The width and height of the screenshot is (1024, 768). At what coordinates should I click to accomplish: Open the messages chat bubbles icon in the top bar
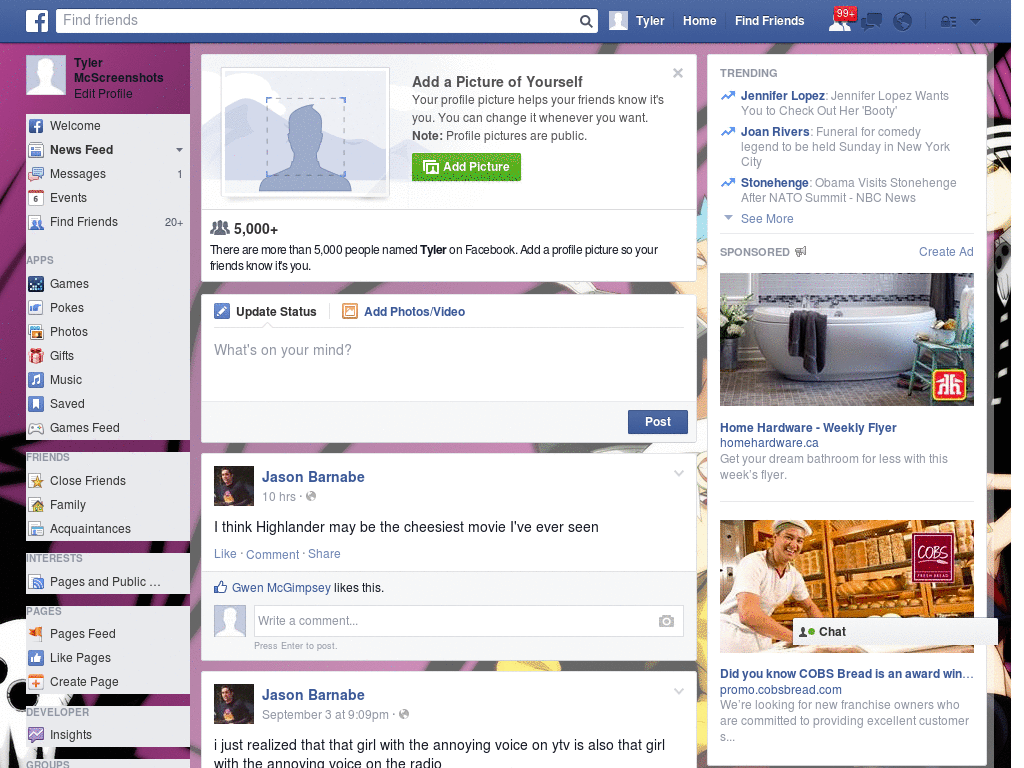point(871,22)
